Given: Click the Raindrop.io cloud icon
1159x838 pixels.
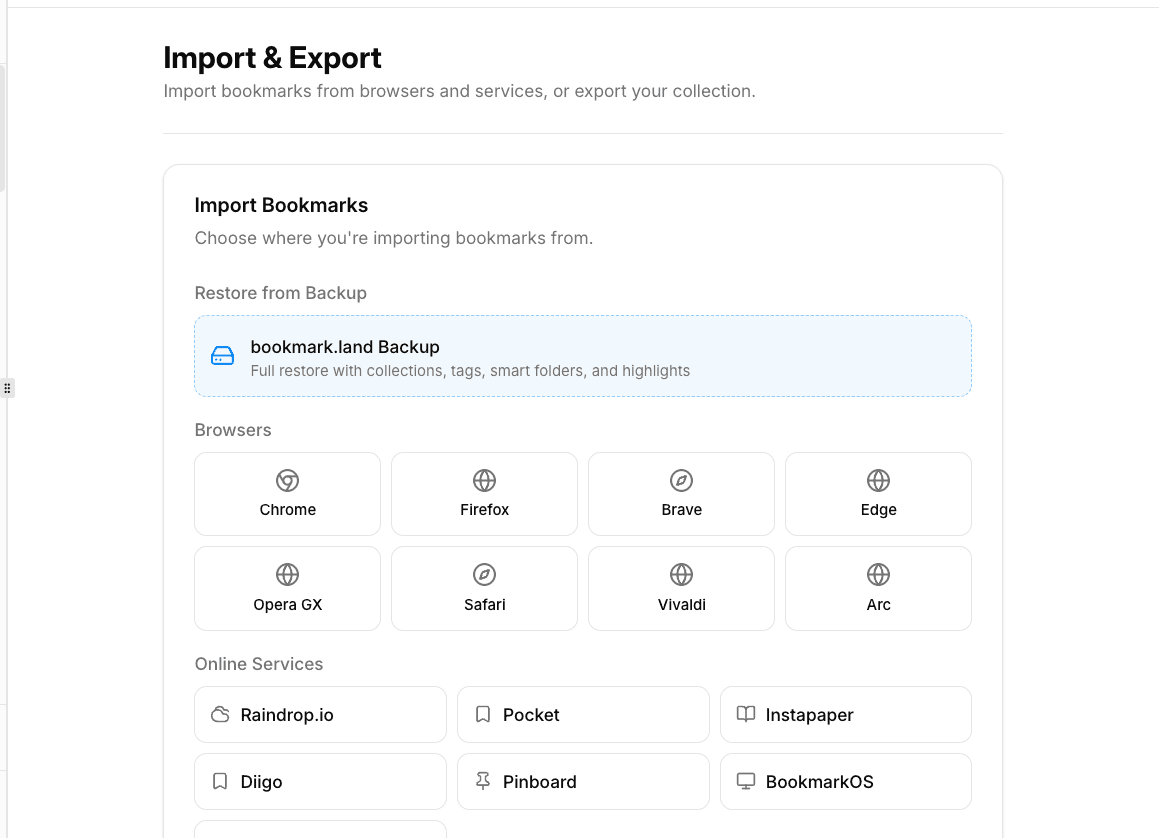Looking at the screenshot, I should click(220, 715).
